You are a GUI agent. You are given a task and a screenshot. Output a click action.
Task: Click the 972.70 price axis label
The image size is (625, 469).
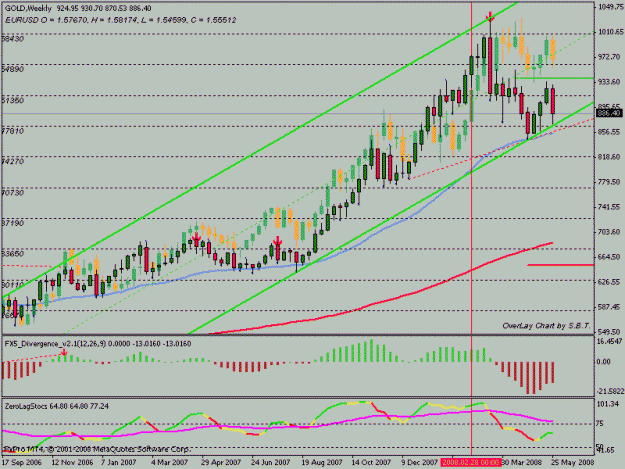(610, 57)
